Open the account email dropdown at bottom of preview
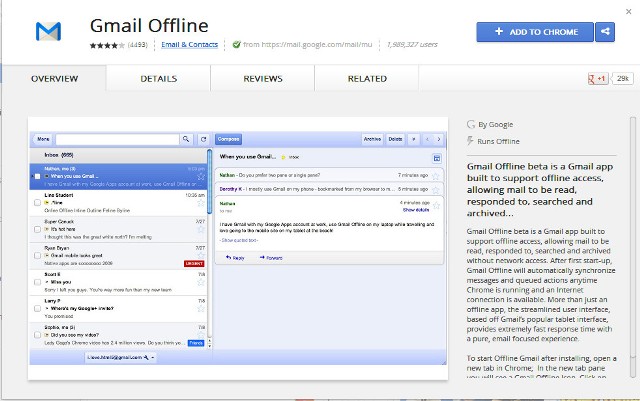The width and height of the screenshot is (640, 401). coord(120,357)
